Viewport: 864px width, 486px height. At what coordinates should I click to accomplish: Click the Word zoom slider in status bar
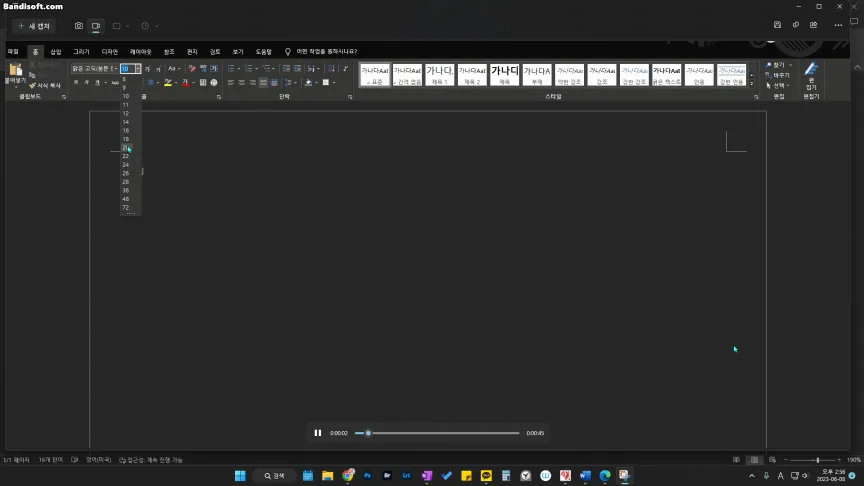click(813, 460)
